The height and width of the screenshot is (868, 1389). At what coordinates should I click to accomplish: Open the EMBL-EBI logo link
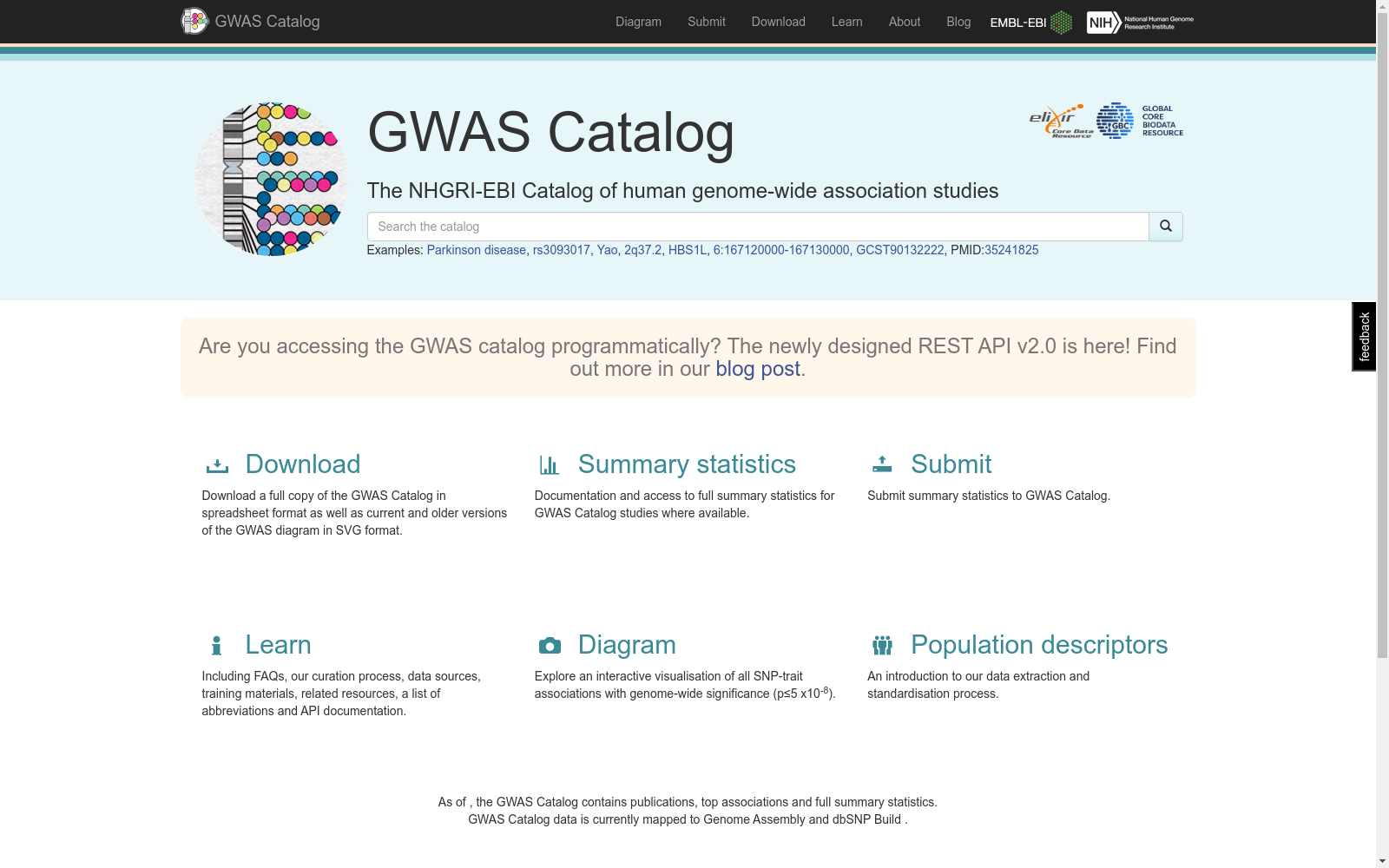1030,23
